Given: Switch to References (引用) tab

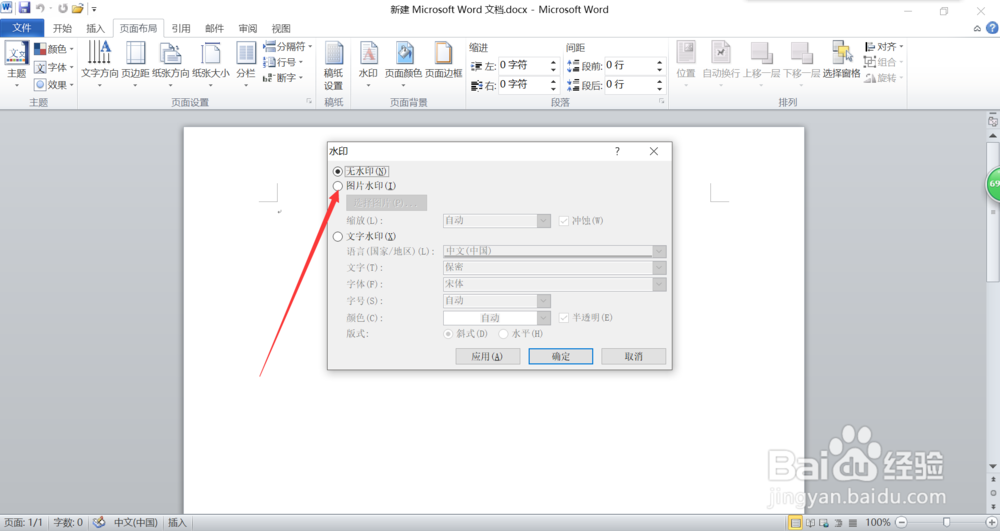Looking at the screenshot, I should 181,28.
